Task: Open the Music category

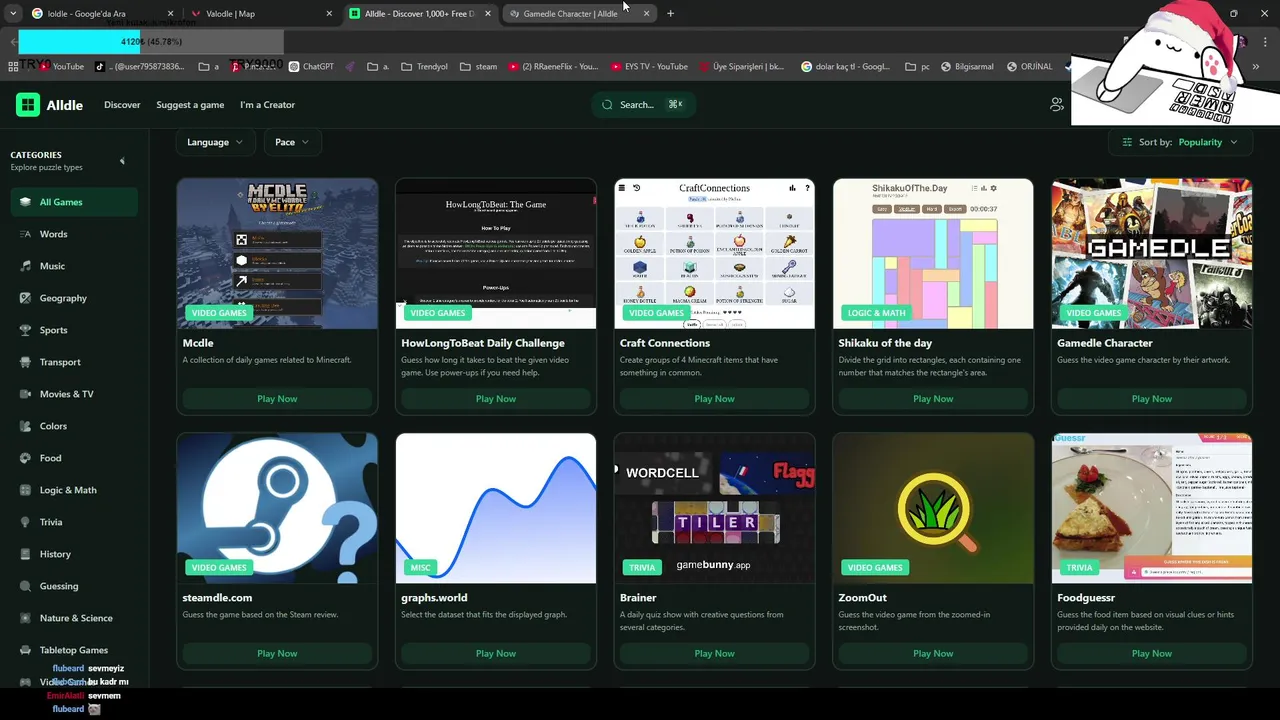Action: (75, 266)
